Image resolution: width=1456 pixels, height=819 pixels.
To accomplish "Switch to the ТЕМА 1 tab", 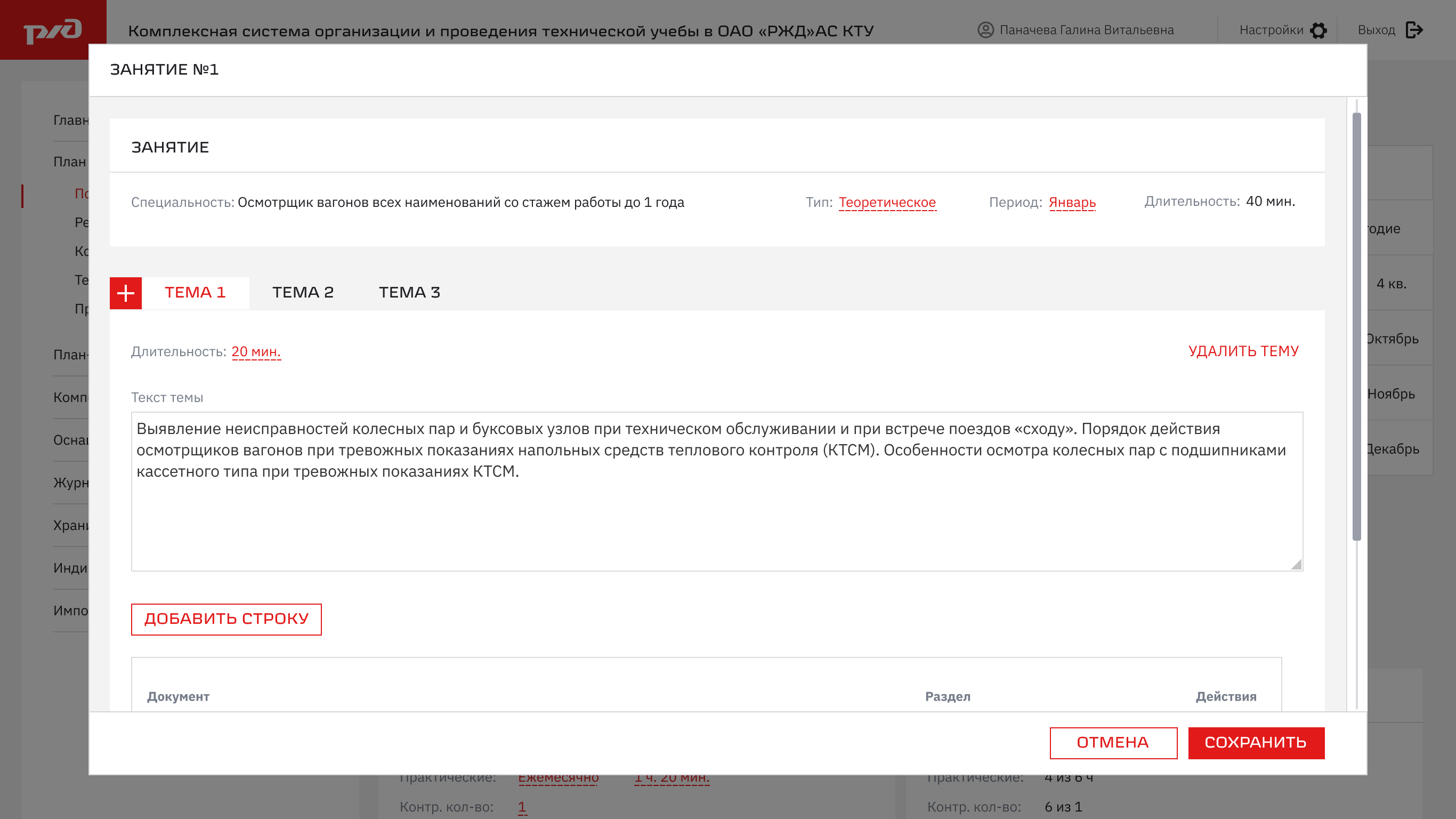I will tap(195, 292).
